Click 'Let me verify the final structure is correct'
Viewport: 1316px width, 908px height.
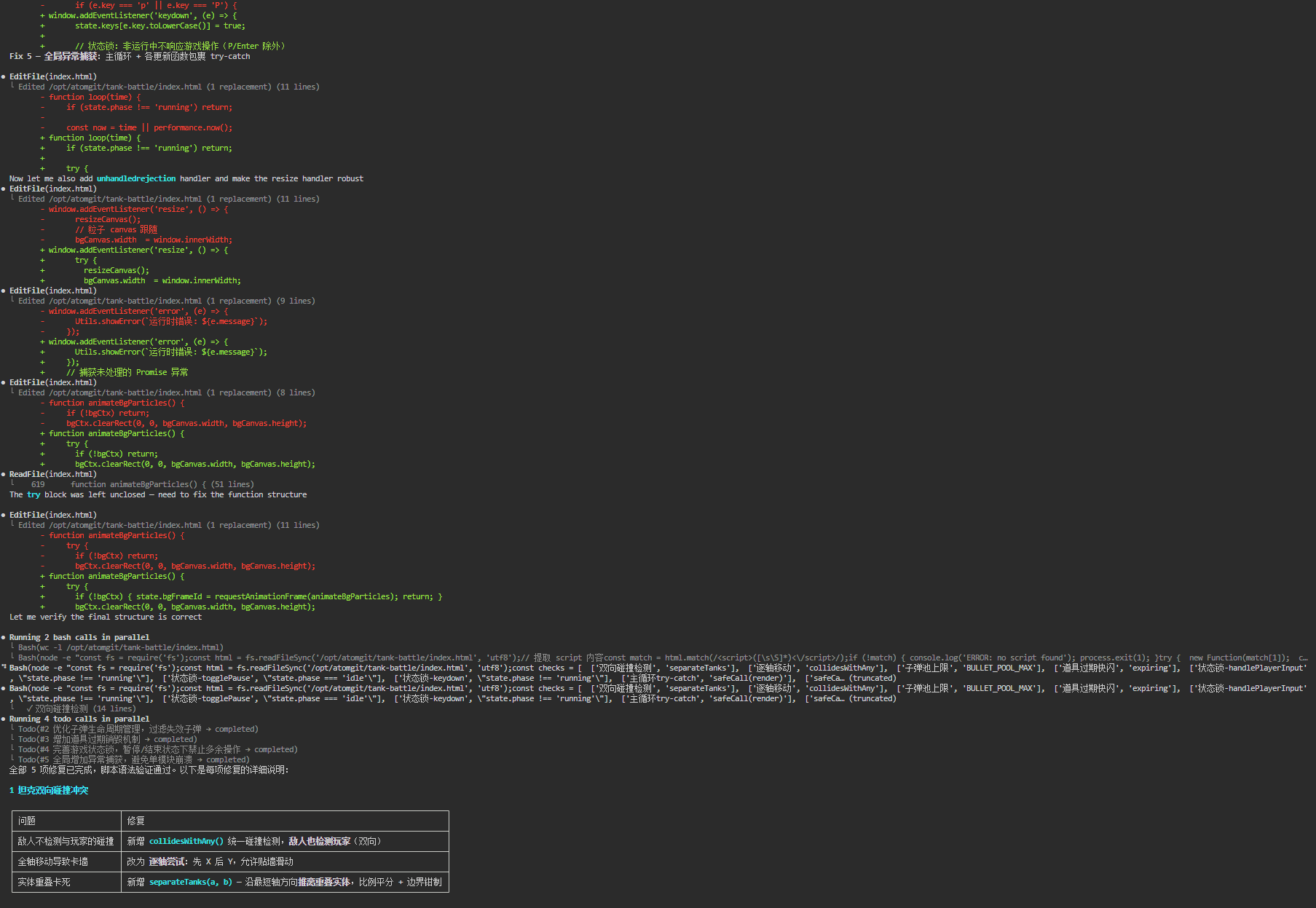[106, 617]
